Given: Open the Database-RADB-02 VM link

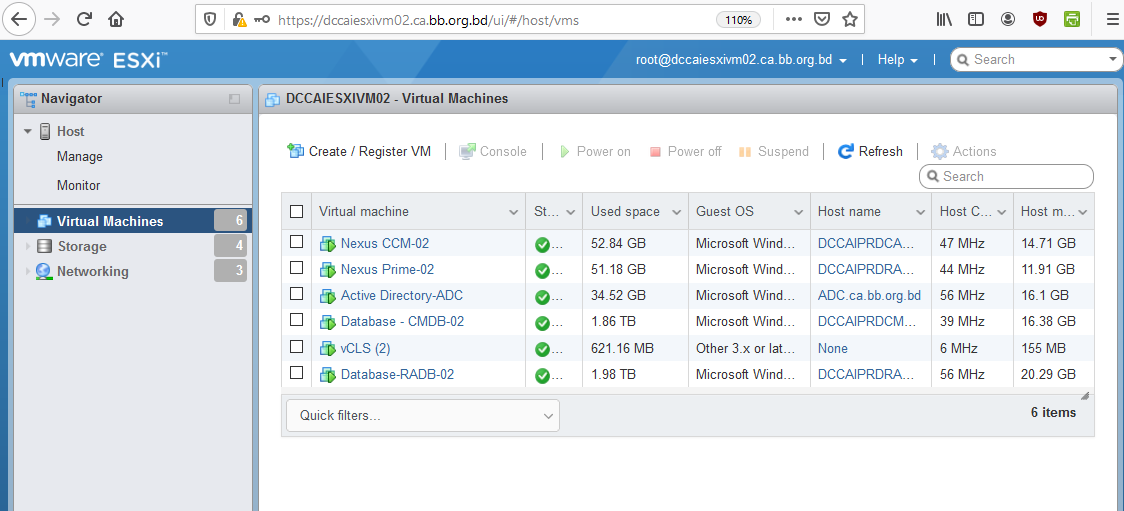Looking at the screenshot, I should click(397, 374).
